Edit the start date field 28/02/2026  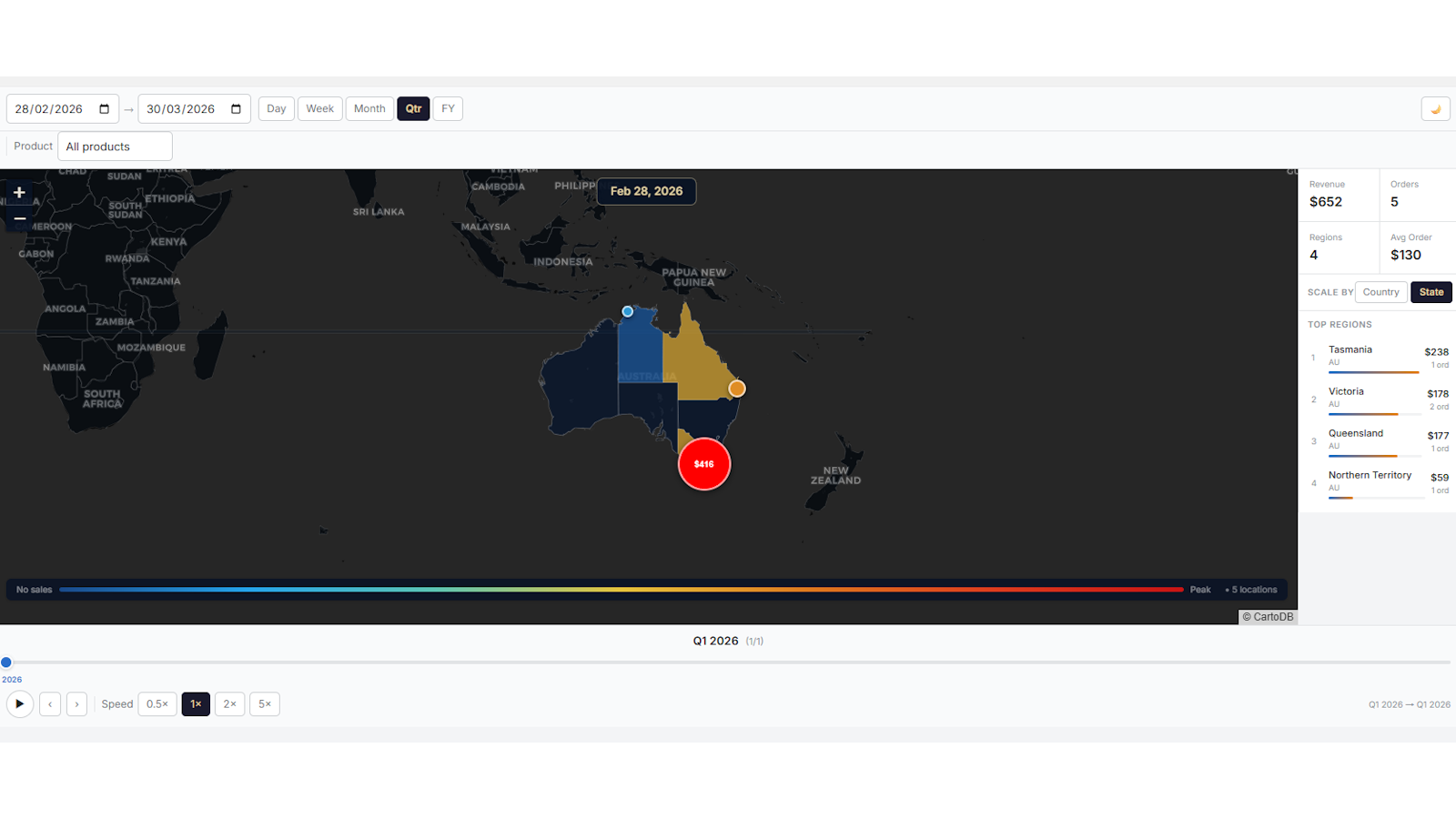coord(62,109)
